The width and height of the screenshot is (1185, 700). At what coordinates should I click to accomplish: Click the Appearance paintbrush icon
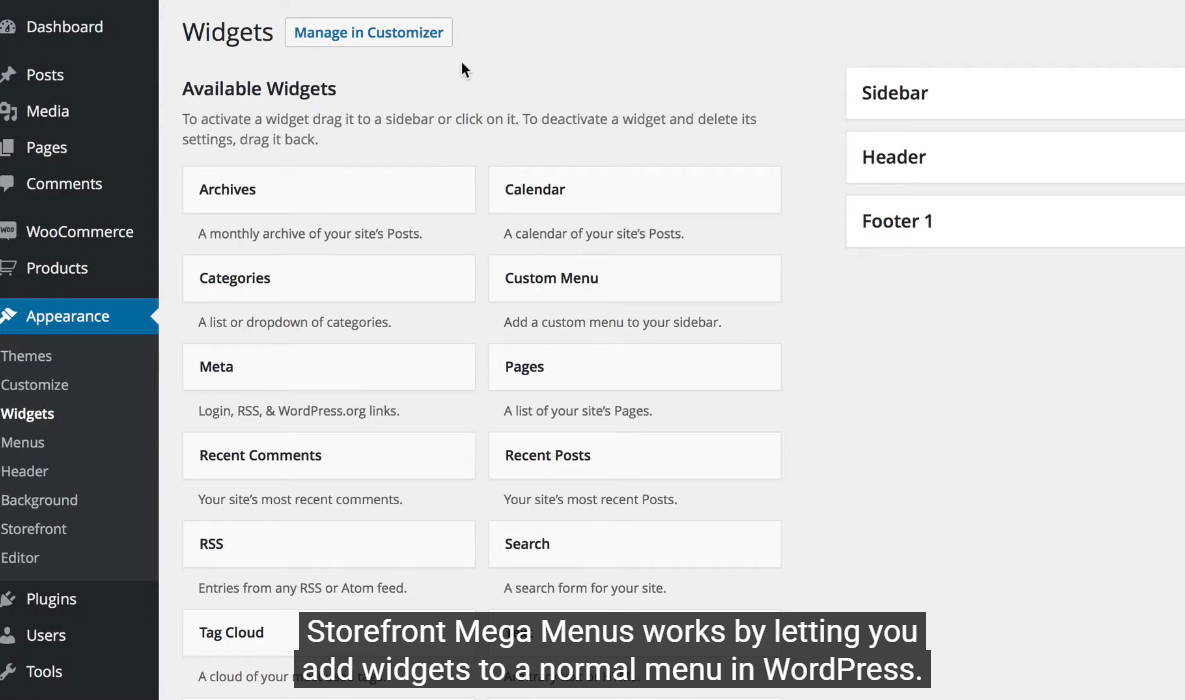8,316
